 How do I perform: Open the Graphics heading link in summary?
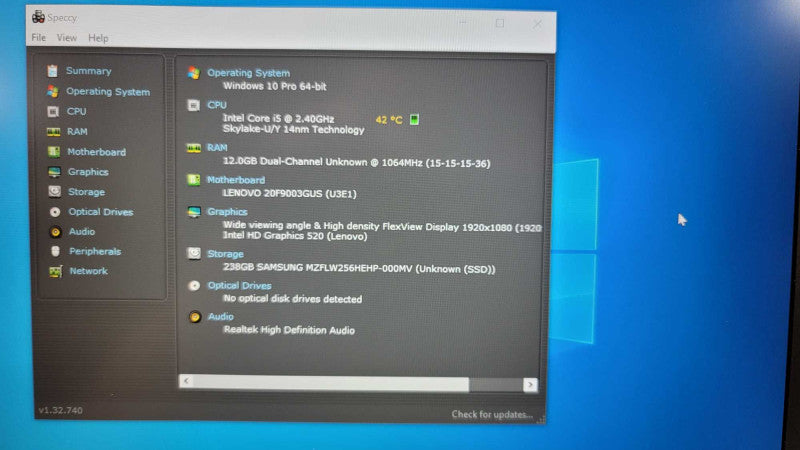tap(227, 212)
